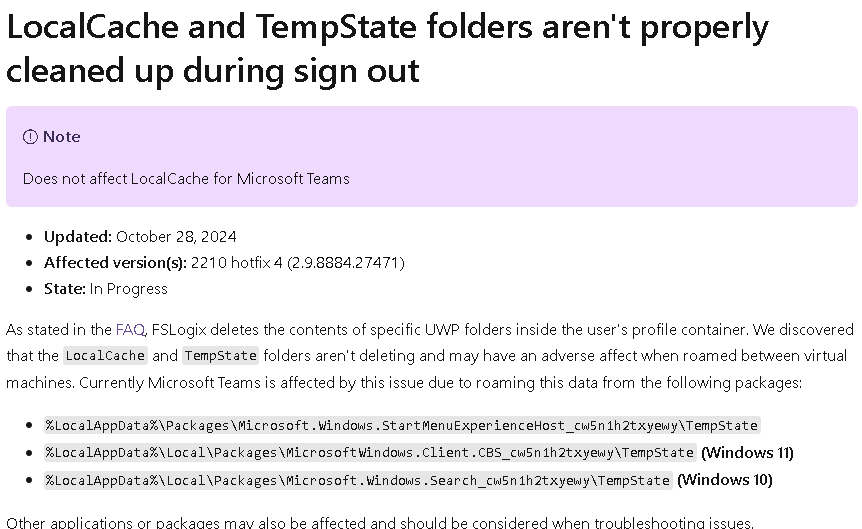Click the Note label
Image resolution: width=862 pixels, height=529 pixels.
coord(62,136)
